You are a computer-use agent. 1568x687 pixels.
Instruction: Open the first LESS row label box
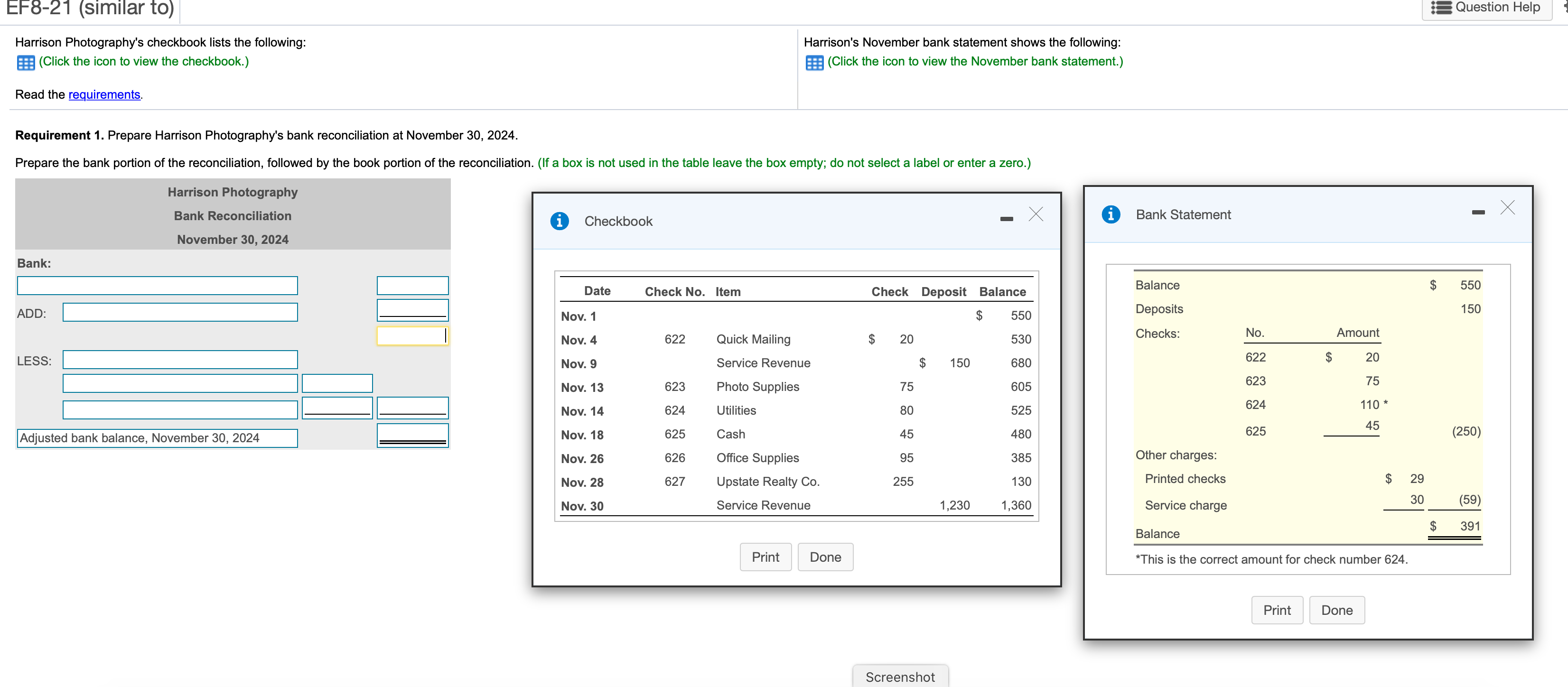pos(180,360)
